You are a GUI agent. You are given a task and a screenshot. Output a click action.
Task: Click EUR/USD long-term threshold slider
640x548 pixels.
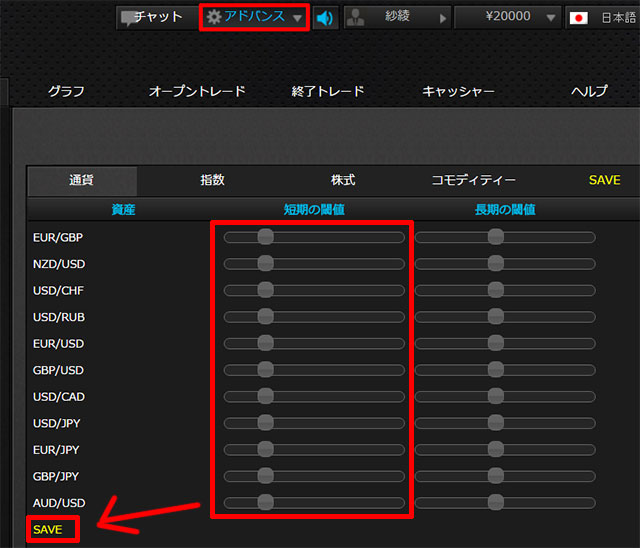[x=505, y=343]
